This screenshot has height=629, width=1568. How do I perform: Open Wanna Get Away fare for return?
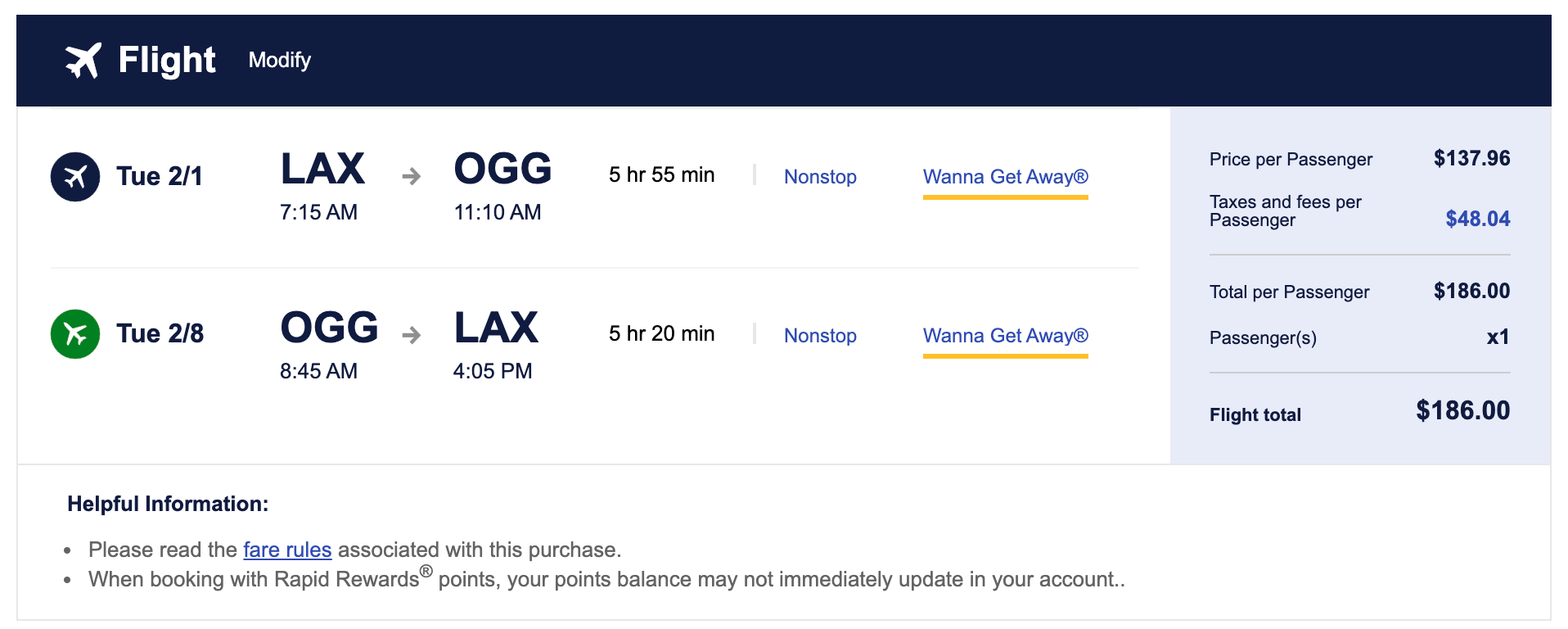1005,335
